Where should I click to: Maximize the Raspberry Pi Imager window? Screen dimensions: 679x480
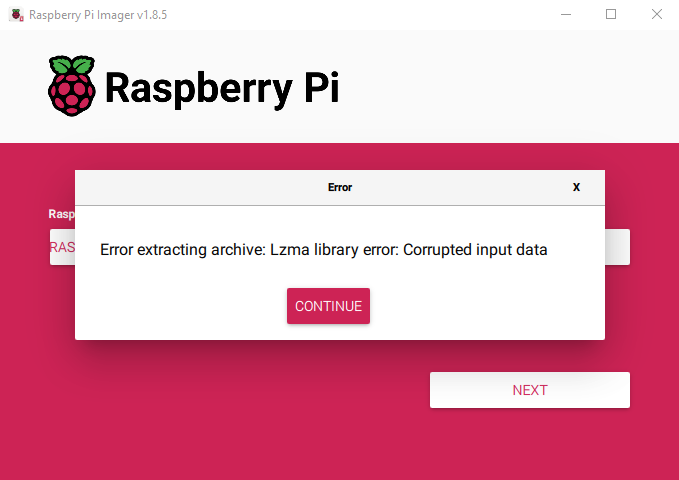click(611, 14)
